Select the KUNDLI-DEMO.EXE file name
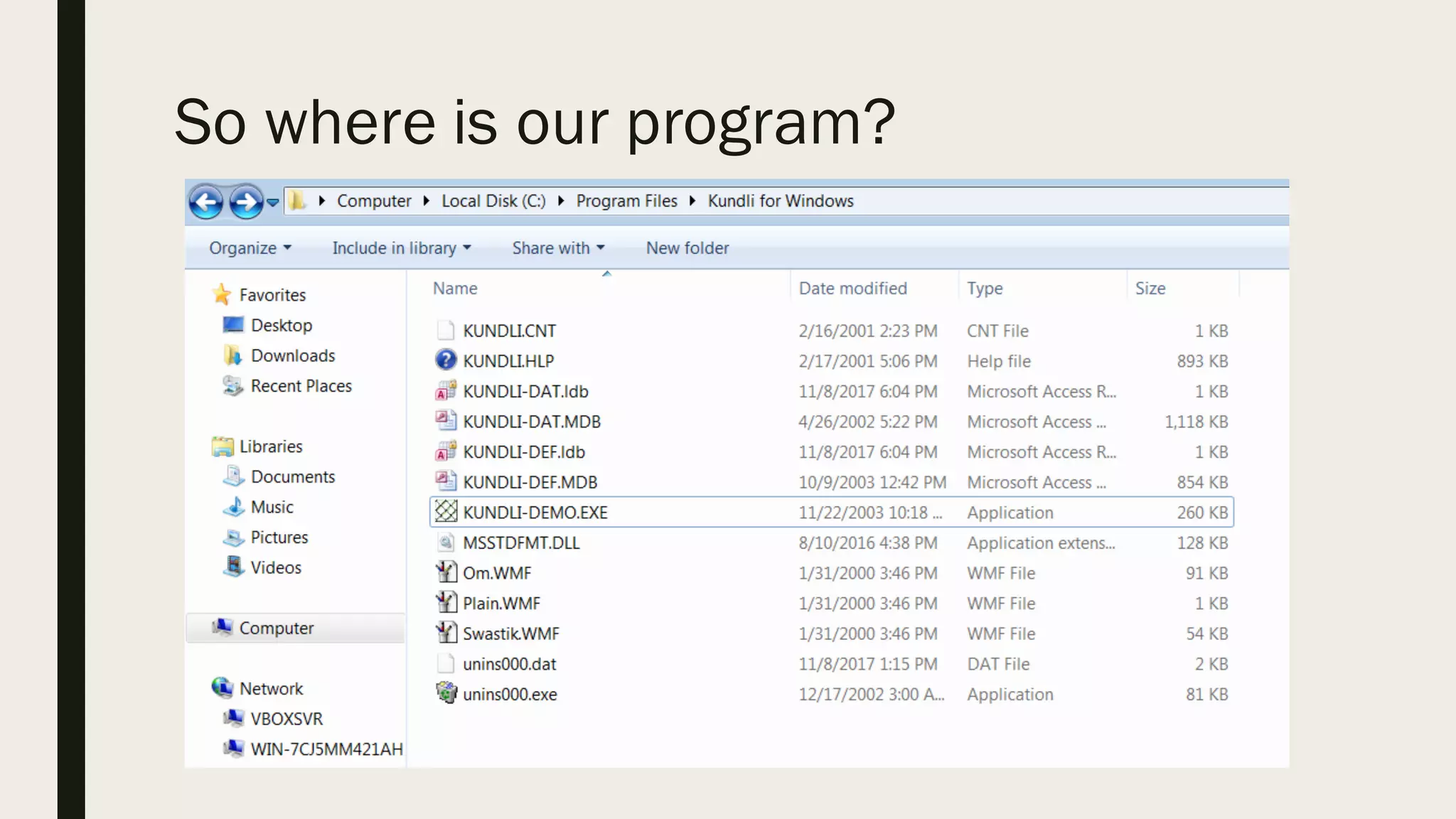The image size is (1456, 819). [x=535, y=513]
